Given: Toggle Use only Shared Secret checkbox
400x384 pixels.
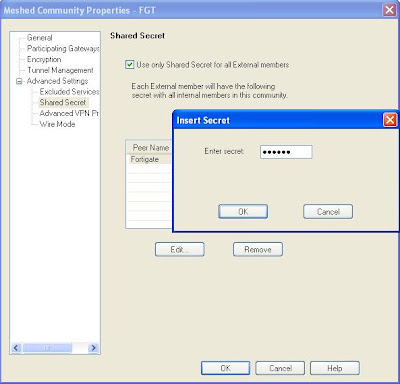Looking at the screenshot, I should coord(129,64).
